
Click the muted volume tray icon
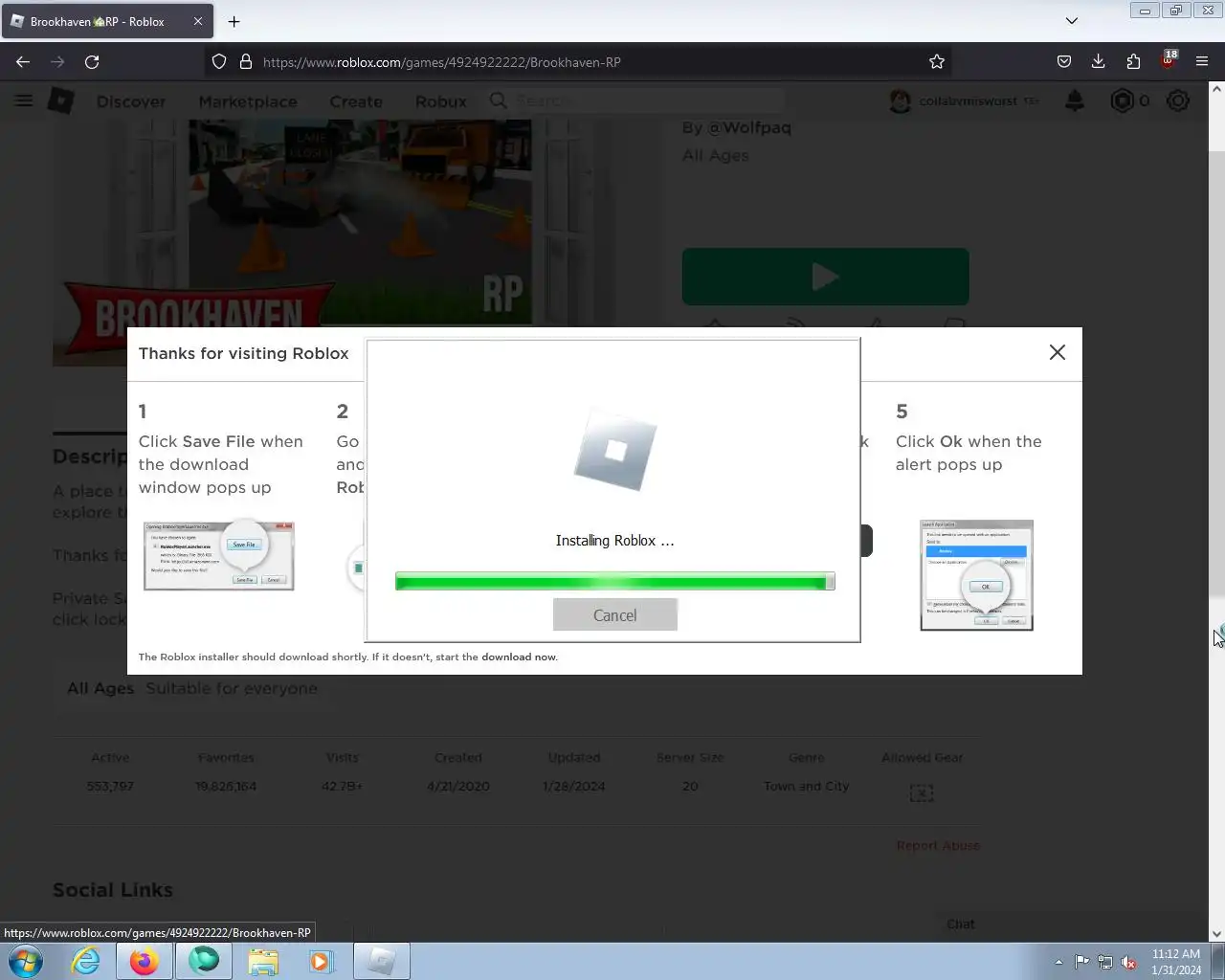[x=1128, y=962]
